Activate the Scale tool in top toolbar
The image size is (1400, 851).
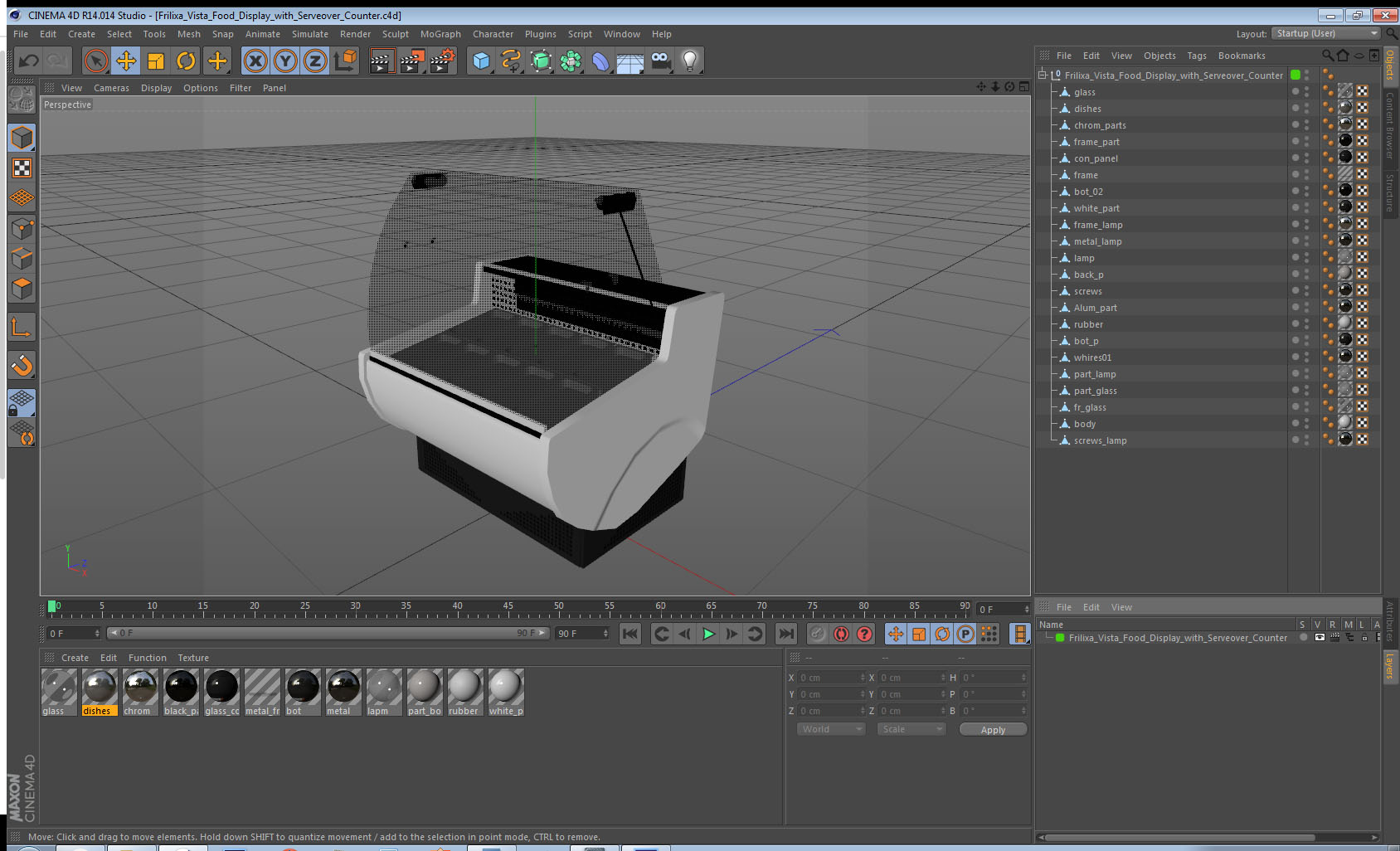156,61
